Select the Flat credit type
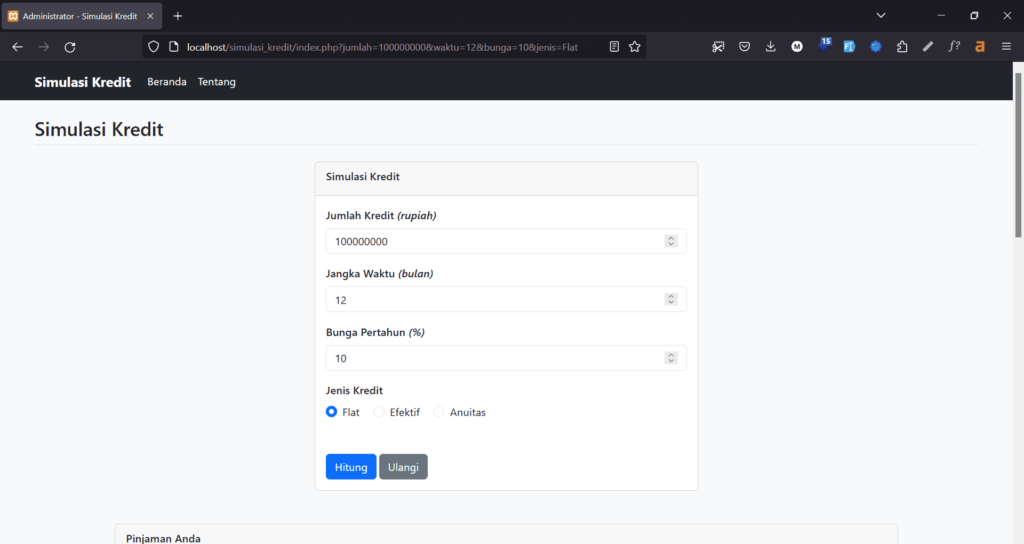This screenshot has width=1024, height=544. [x=332, y=412]
